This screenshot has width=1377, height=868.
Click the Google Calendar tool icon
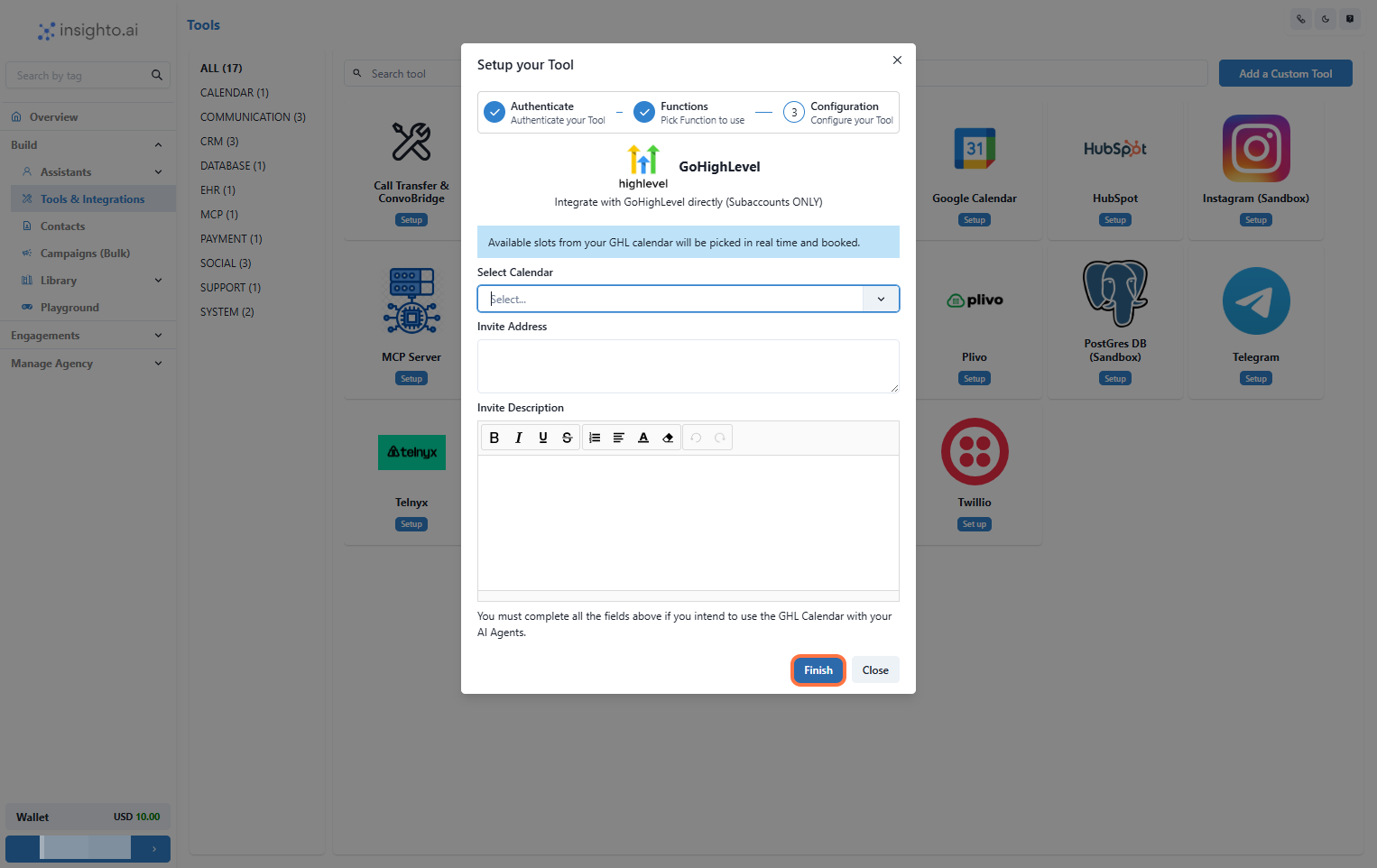coord(975,149)
